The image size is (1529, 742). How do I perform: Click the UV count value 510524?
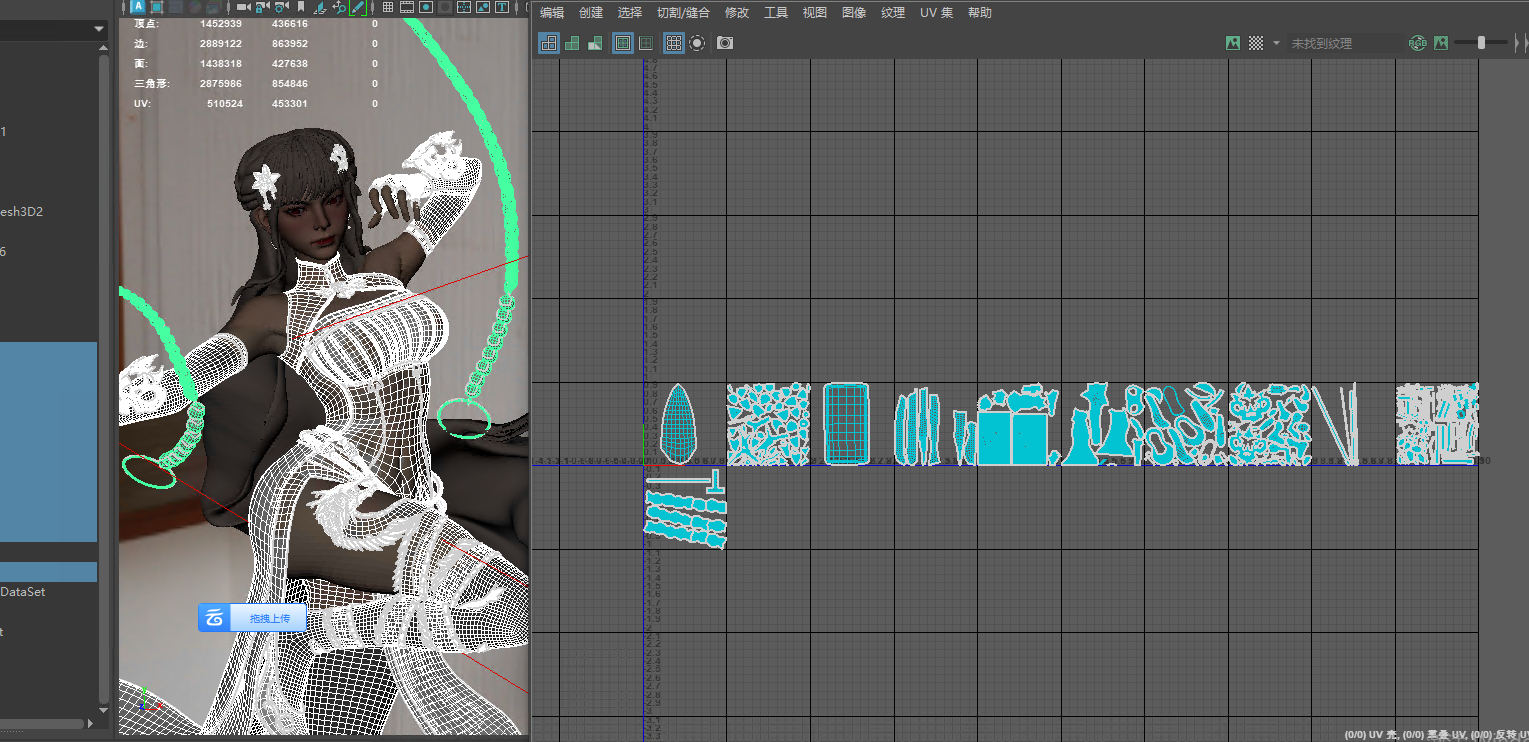click(x=225, y=103)
